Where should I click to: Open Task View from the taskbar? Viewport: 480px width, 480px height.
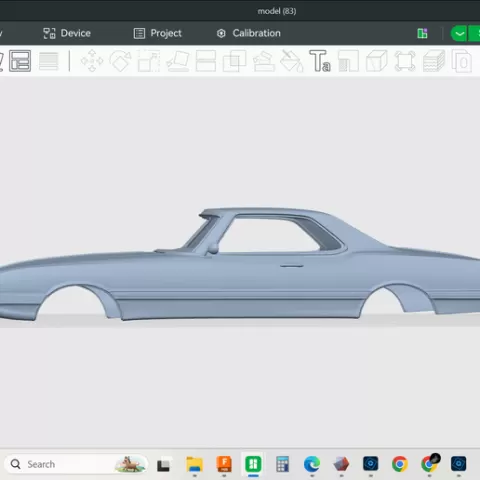point(163,464)
